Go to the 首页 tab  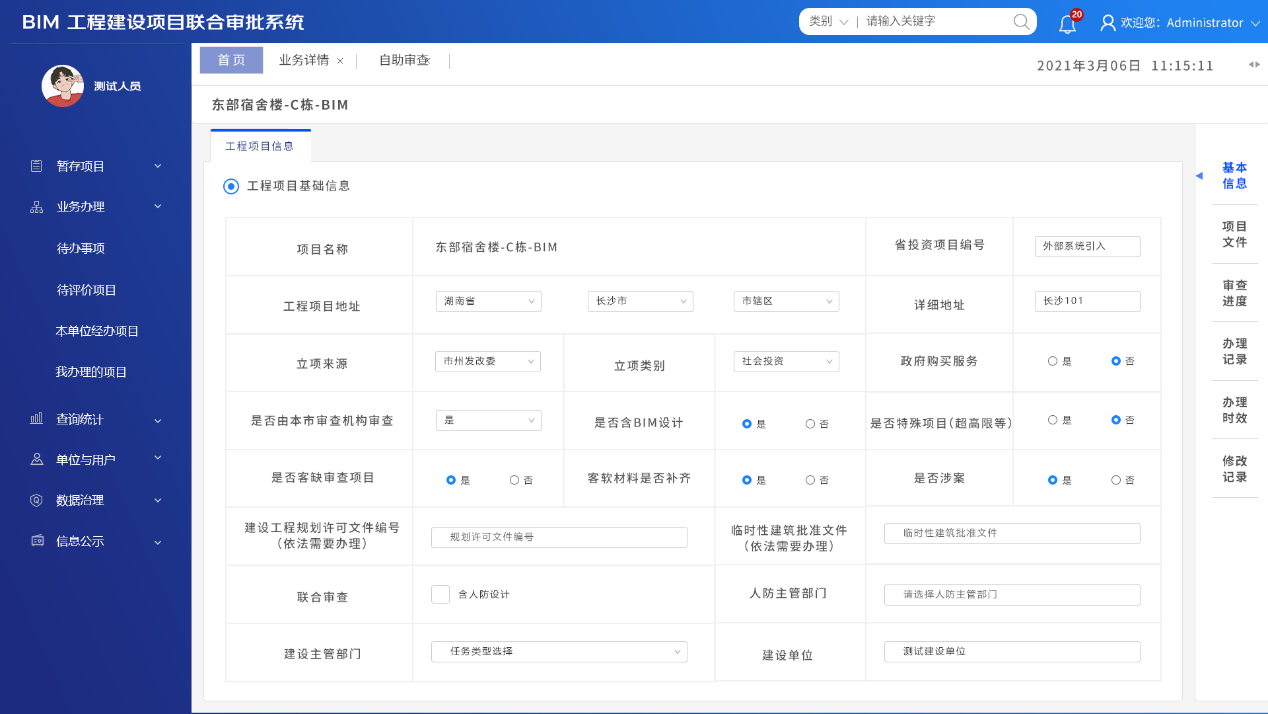click(x=231, y=60)
